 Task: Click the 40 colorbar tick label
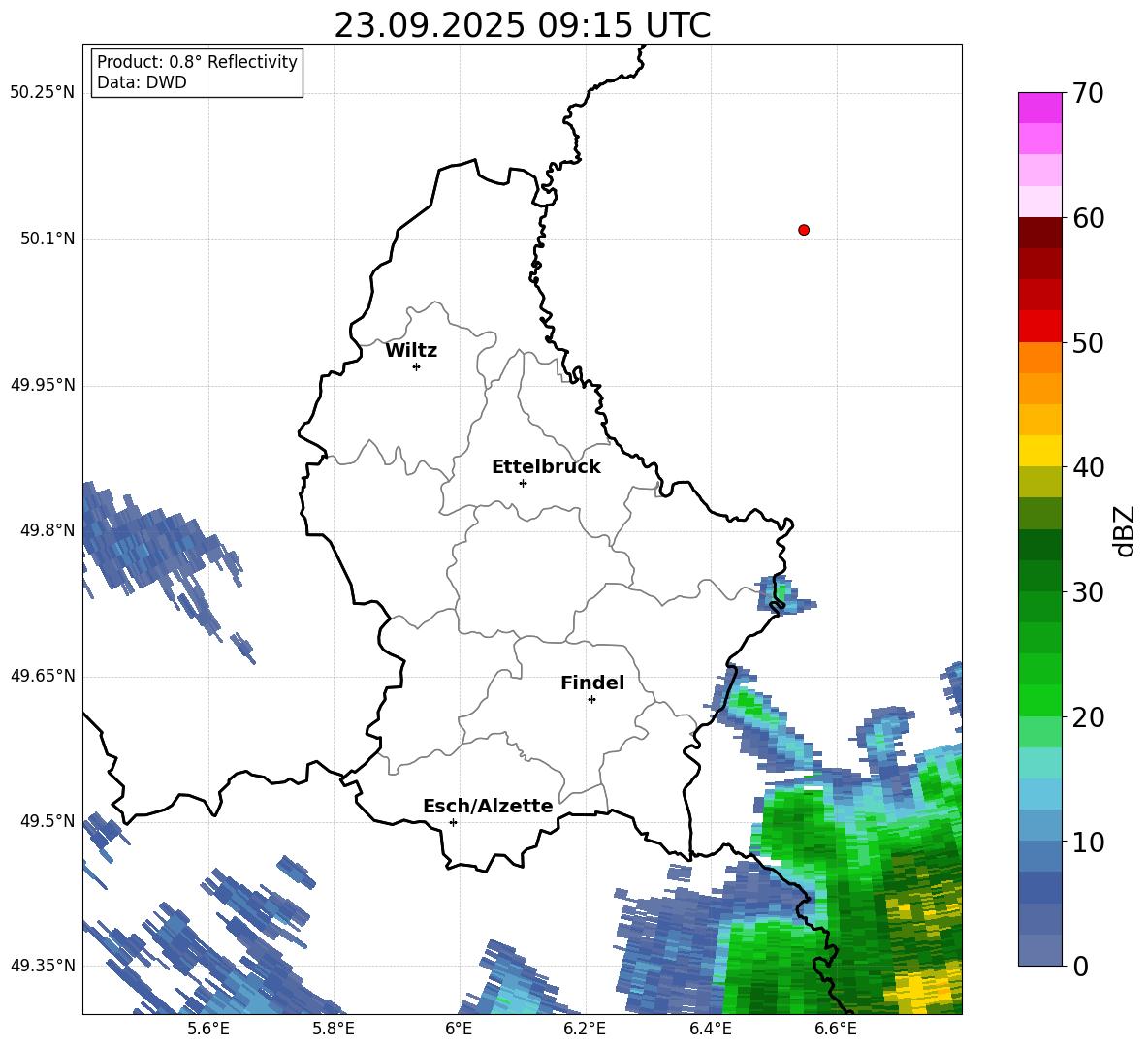coord(1088,467)
